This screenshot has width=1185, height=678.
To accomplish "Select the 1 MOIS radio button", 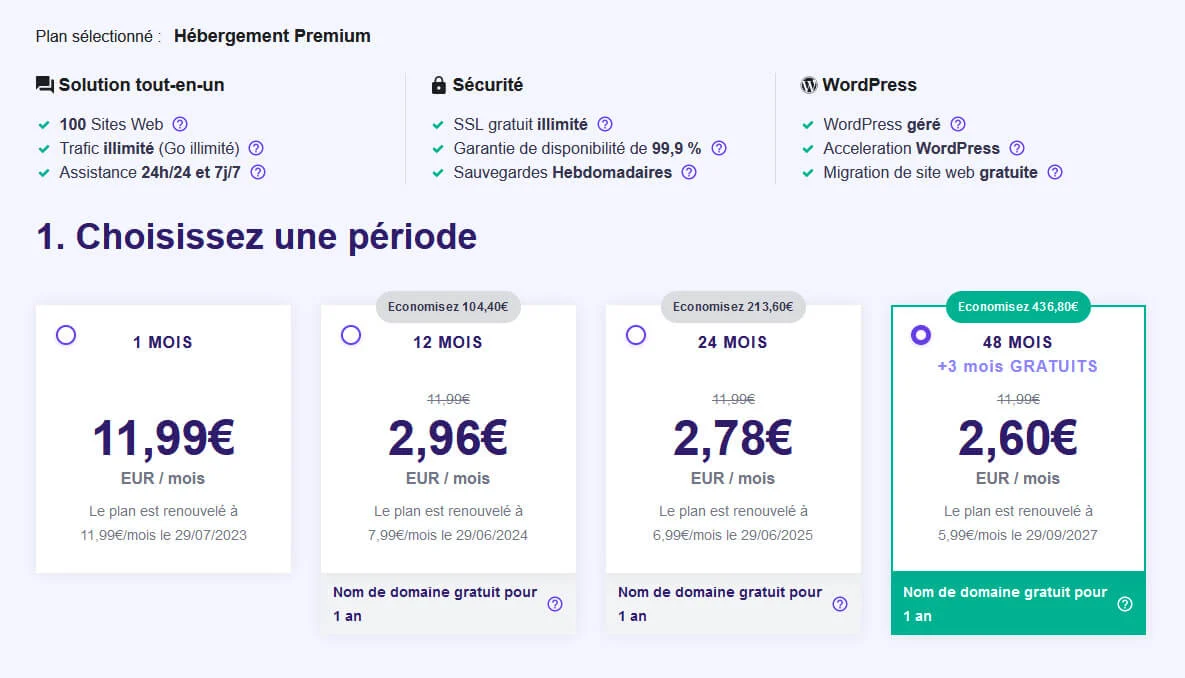I will 66,335.
